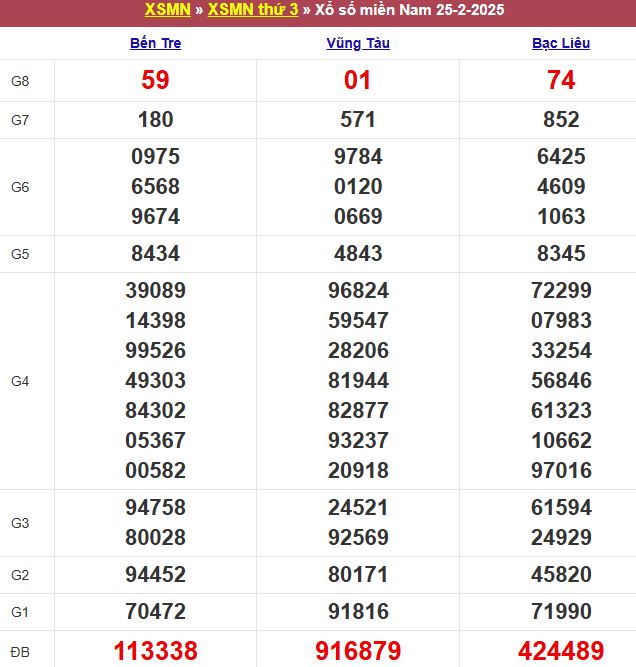
Task: Select the G4 number 28206
Action: [x=358, y=351]
